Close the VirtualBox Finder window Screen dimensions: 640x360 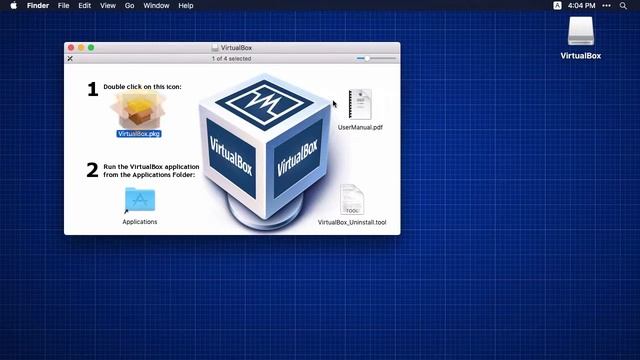tap(71, 48)
